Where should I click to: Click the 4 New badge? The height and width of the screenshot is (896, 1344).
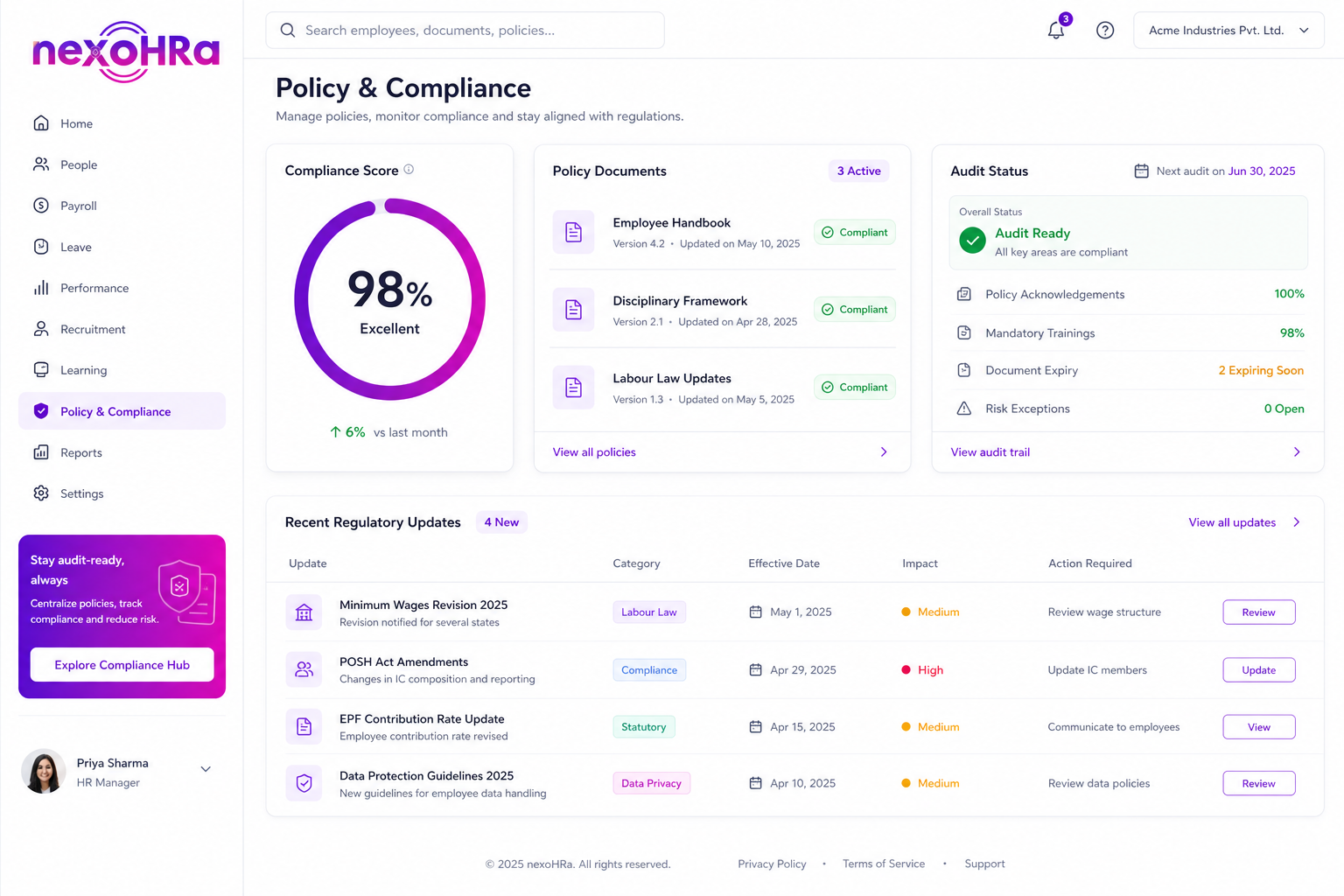click(501, 522)
